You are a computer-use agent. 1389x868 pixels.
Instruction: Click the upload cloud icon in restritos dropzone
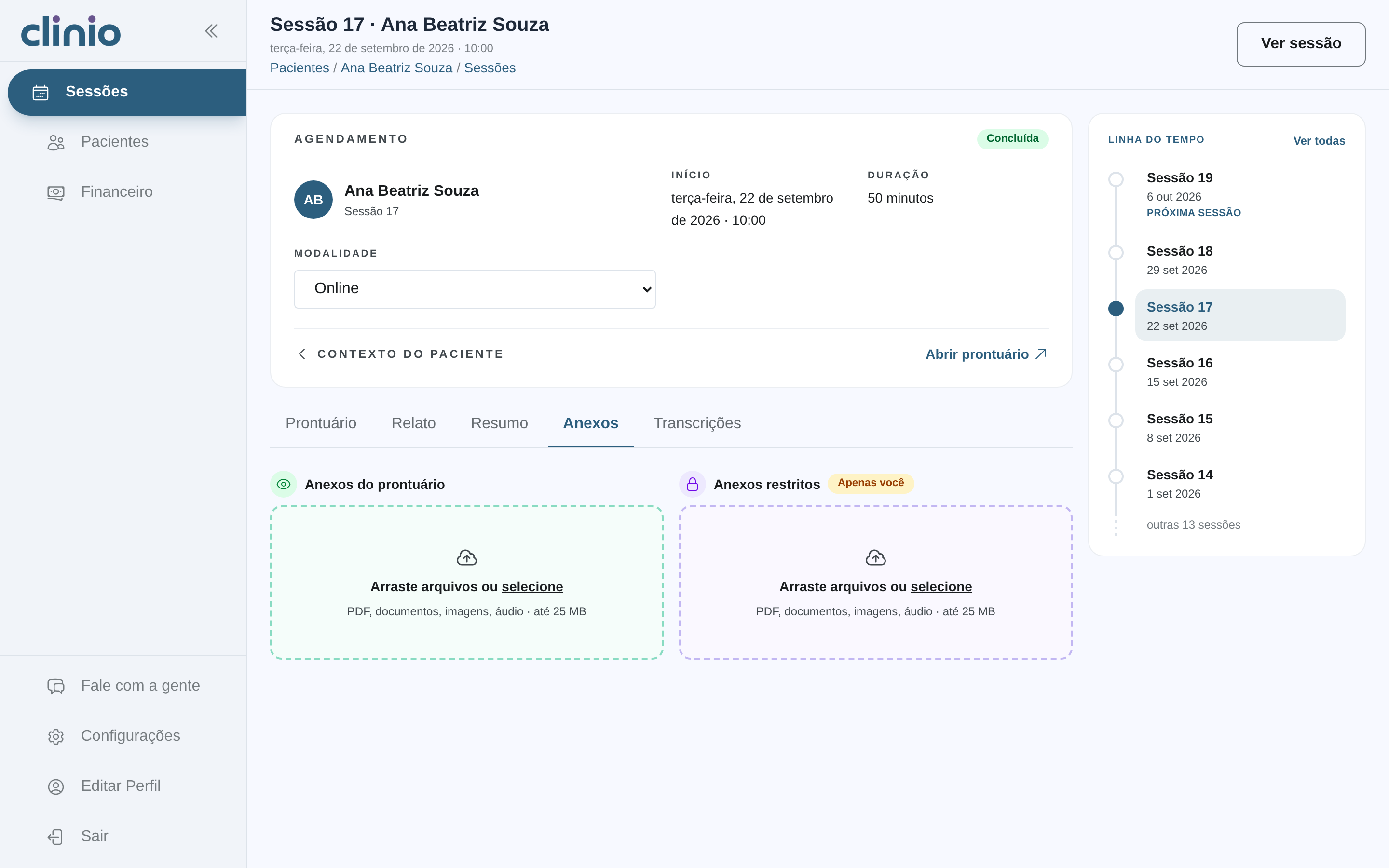pos(875,557)
